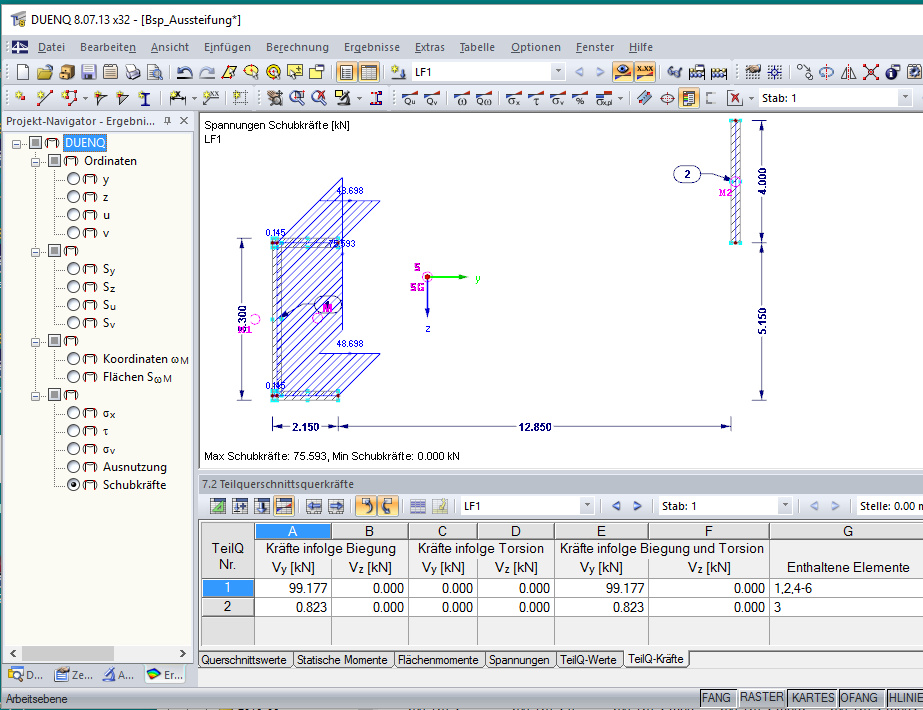Toggle the FANG status bar button
Image resolution: width=923 pixels, height=710 pixels.
pos(716,697)
